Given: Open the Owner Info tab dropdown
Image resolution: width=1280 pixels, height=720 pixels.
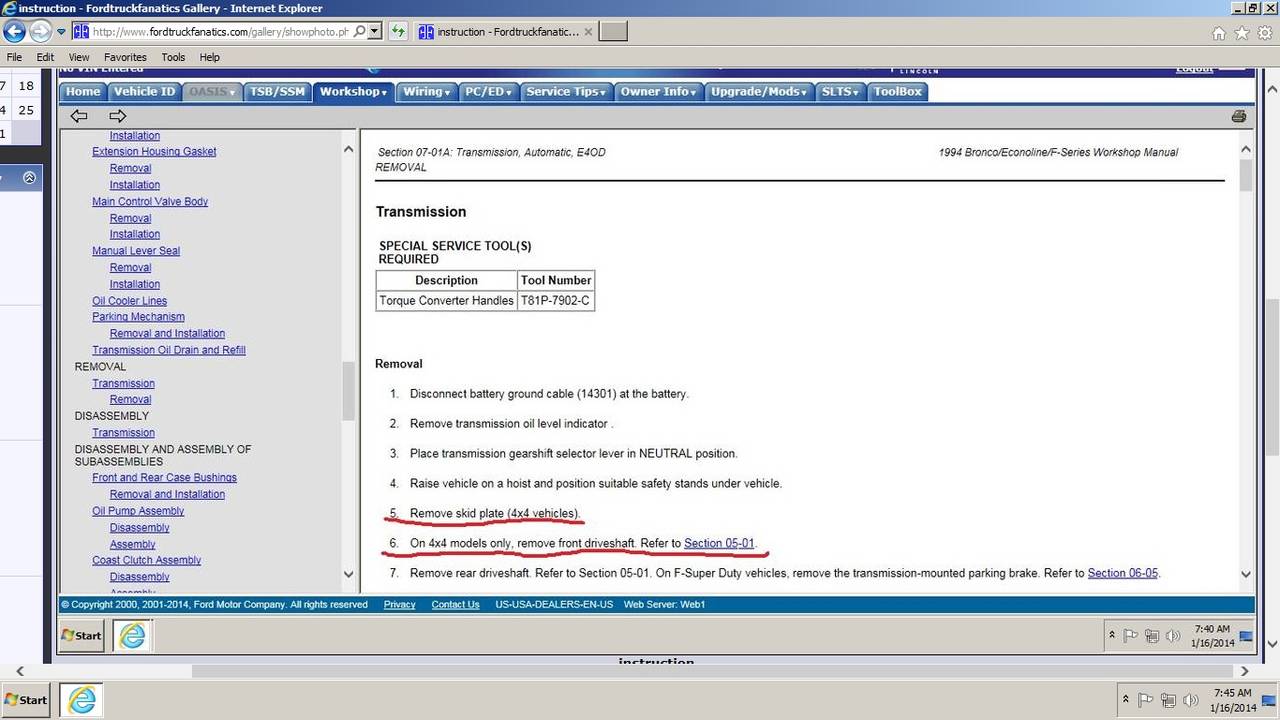Looking at the screenshot, I should (x=659, y=91).
